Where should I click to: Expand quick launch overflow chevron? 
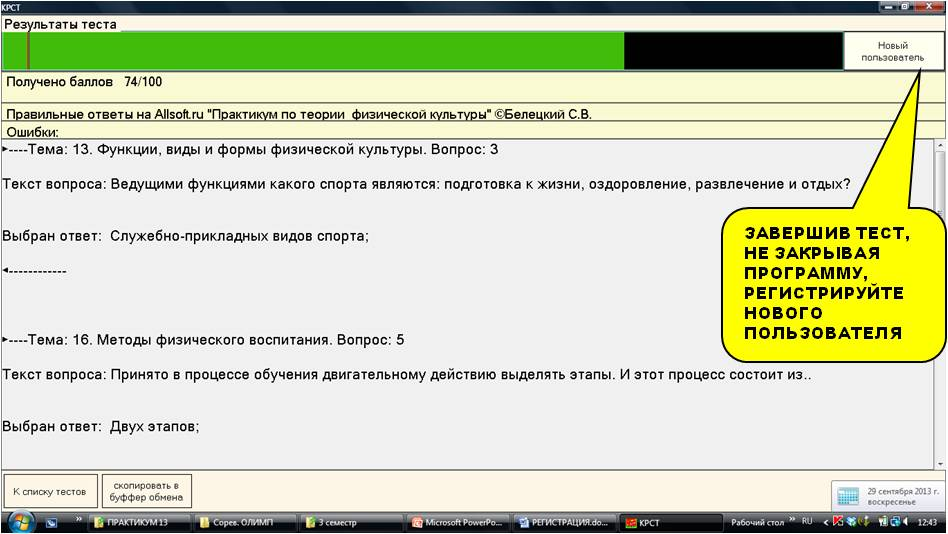[79, 519]
